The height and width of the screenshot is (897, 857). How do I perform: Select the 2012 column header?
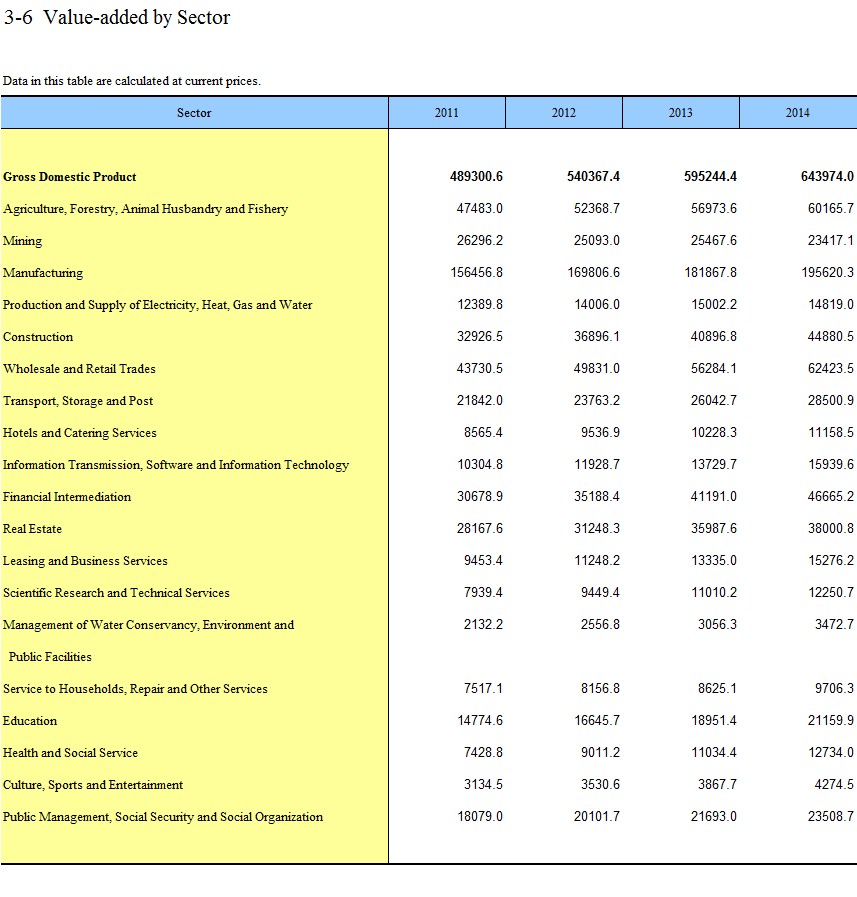tap(563, 113)
